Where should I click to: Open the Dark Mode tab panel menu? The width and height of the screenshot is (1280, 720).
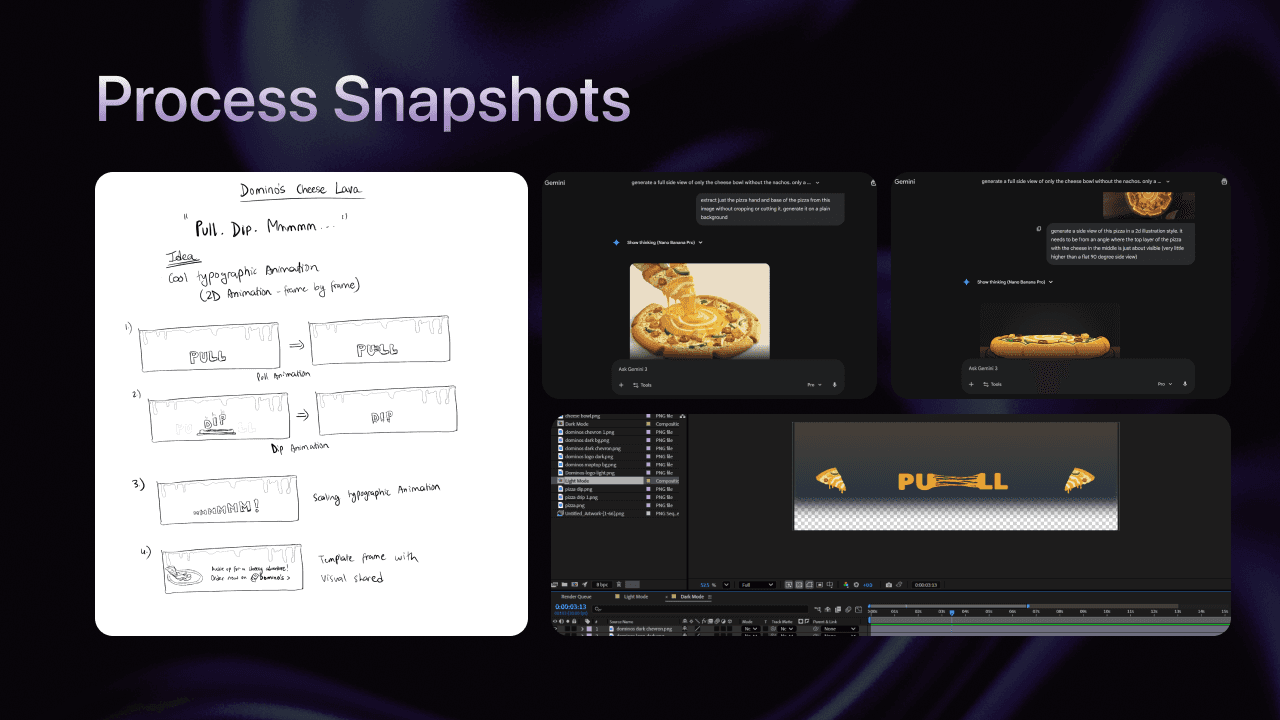pos(710,597)
